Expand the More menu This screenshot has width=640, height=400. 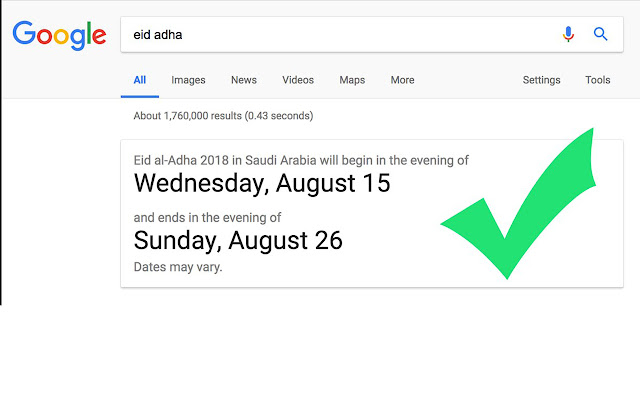pyautogui.click(x=402, y=80)
